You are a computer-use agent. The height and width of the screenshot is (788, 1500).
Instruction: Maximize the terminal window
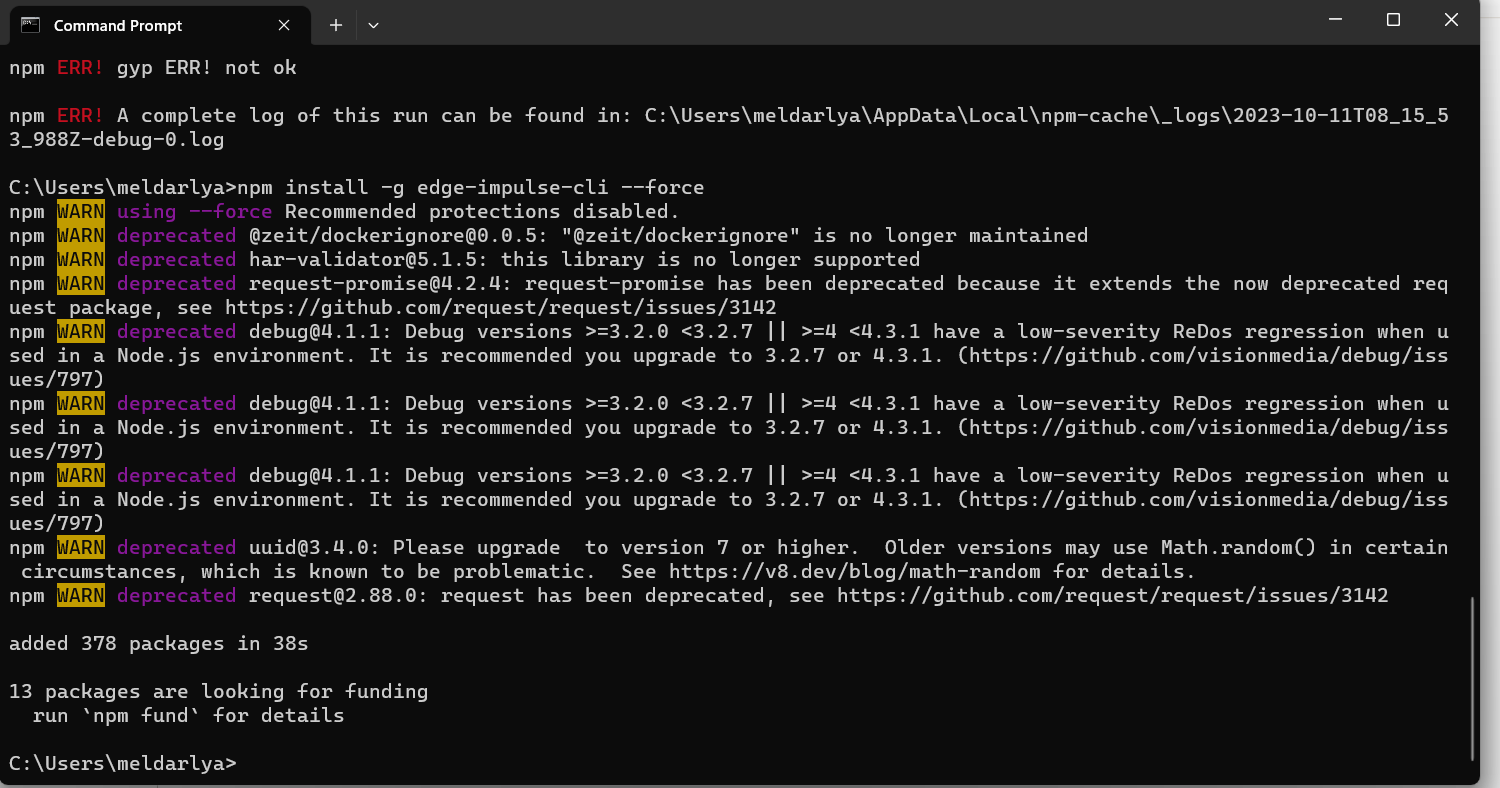click(1393, 20)
